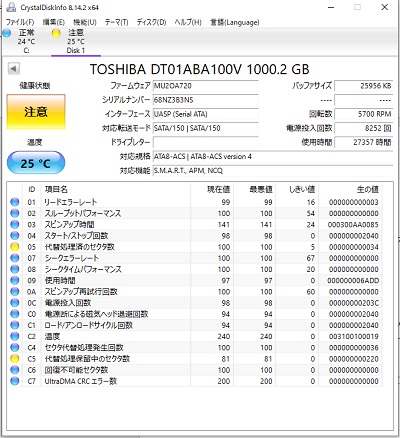Click the serial number field 68NZ3B3NS
Viewport: 400px width, 438px height.
(206, 100)
